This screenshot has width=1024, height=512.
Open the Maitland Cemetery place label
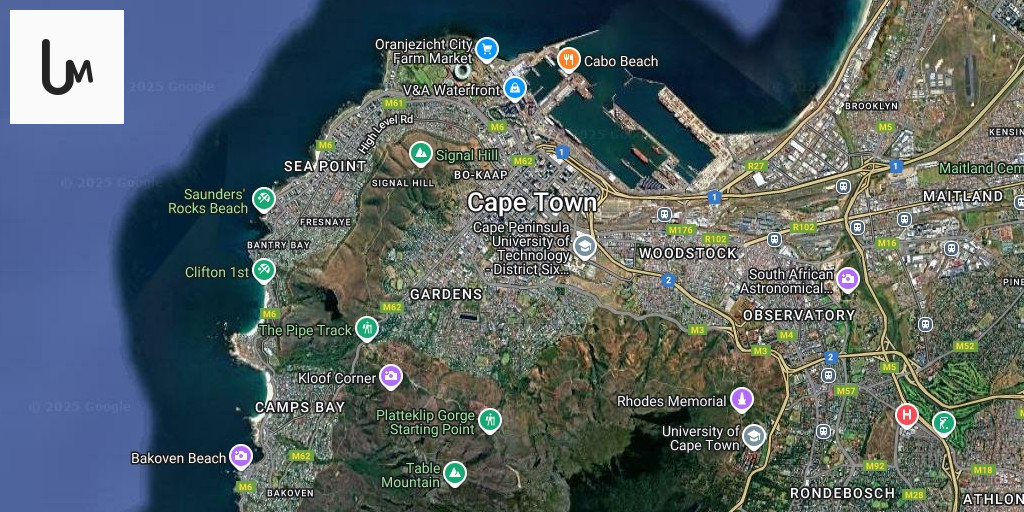[x=980, y=168]
